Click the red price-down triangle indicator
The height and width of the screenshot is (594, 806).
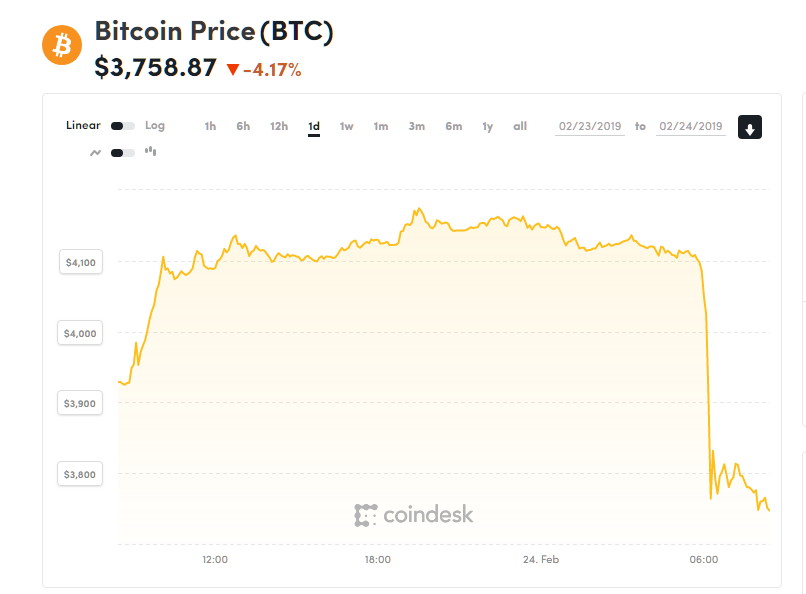pos(233,70)
